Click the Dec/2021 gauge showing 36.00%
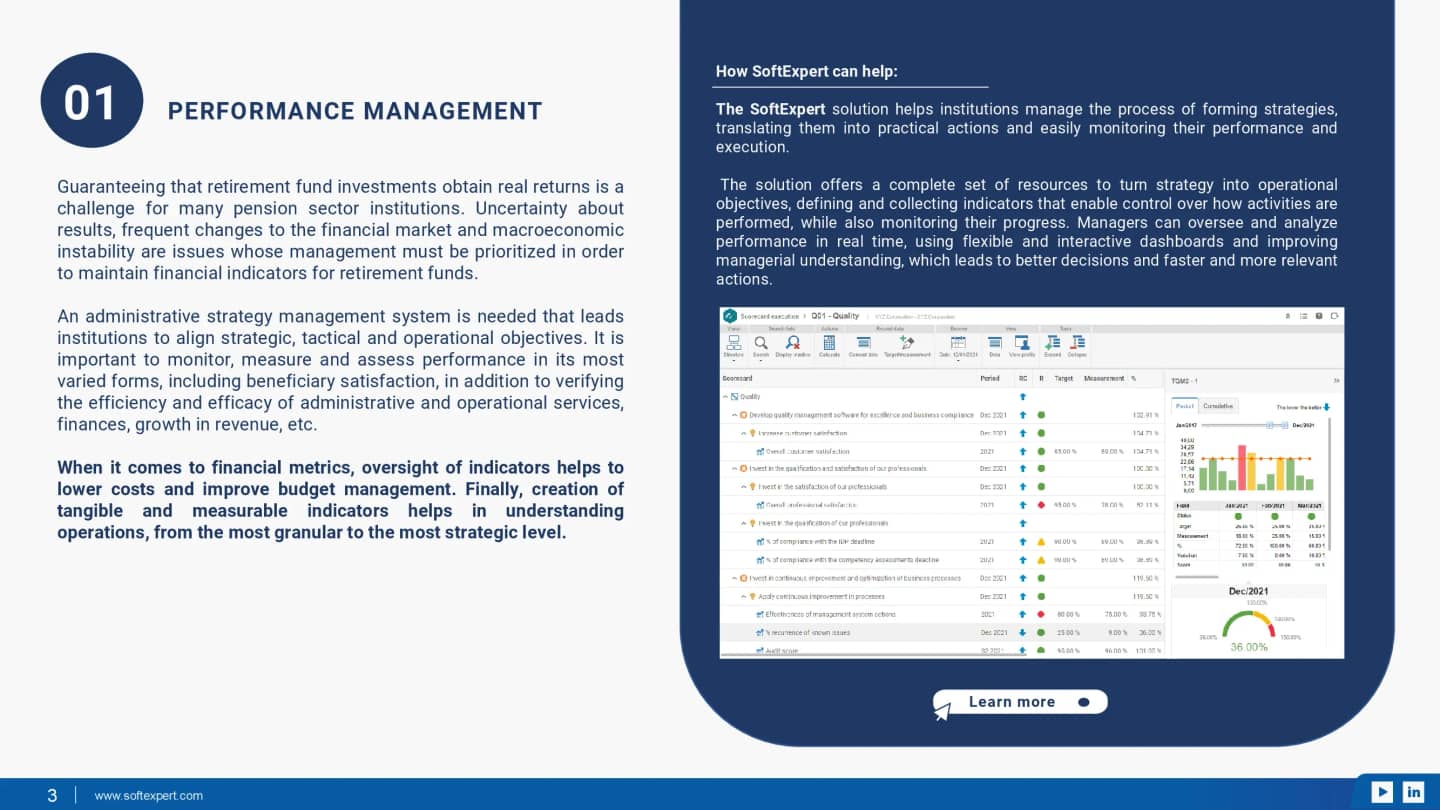Image resolution: width=1440 pixels, height=810 pixels. [1249, 626]
